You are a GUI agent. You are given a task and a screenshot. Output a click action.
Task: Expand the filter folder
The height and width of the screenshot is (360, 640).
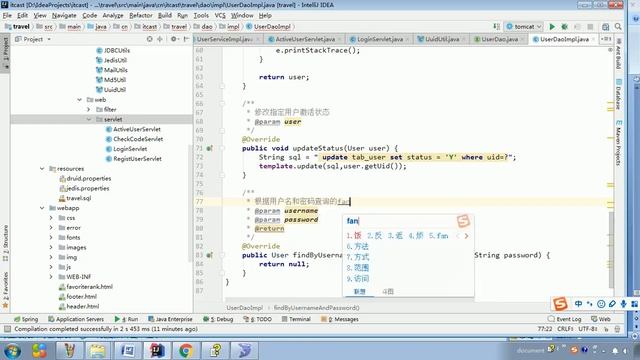click(89, 109)
